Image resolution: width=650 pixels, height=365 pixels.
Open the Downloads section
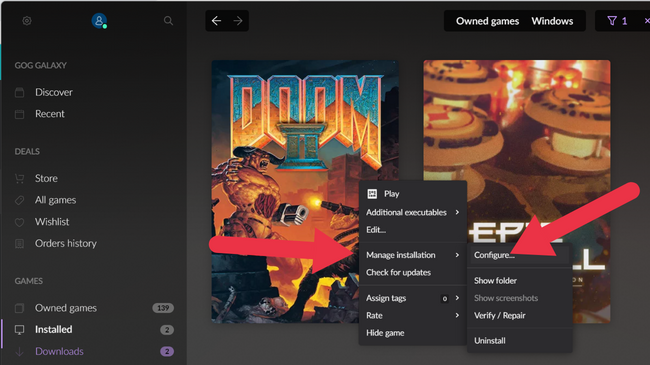pos(59,351)
